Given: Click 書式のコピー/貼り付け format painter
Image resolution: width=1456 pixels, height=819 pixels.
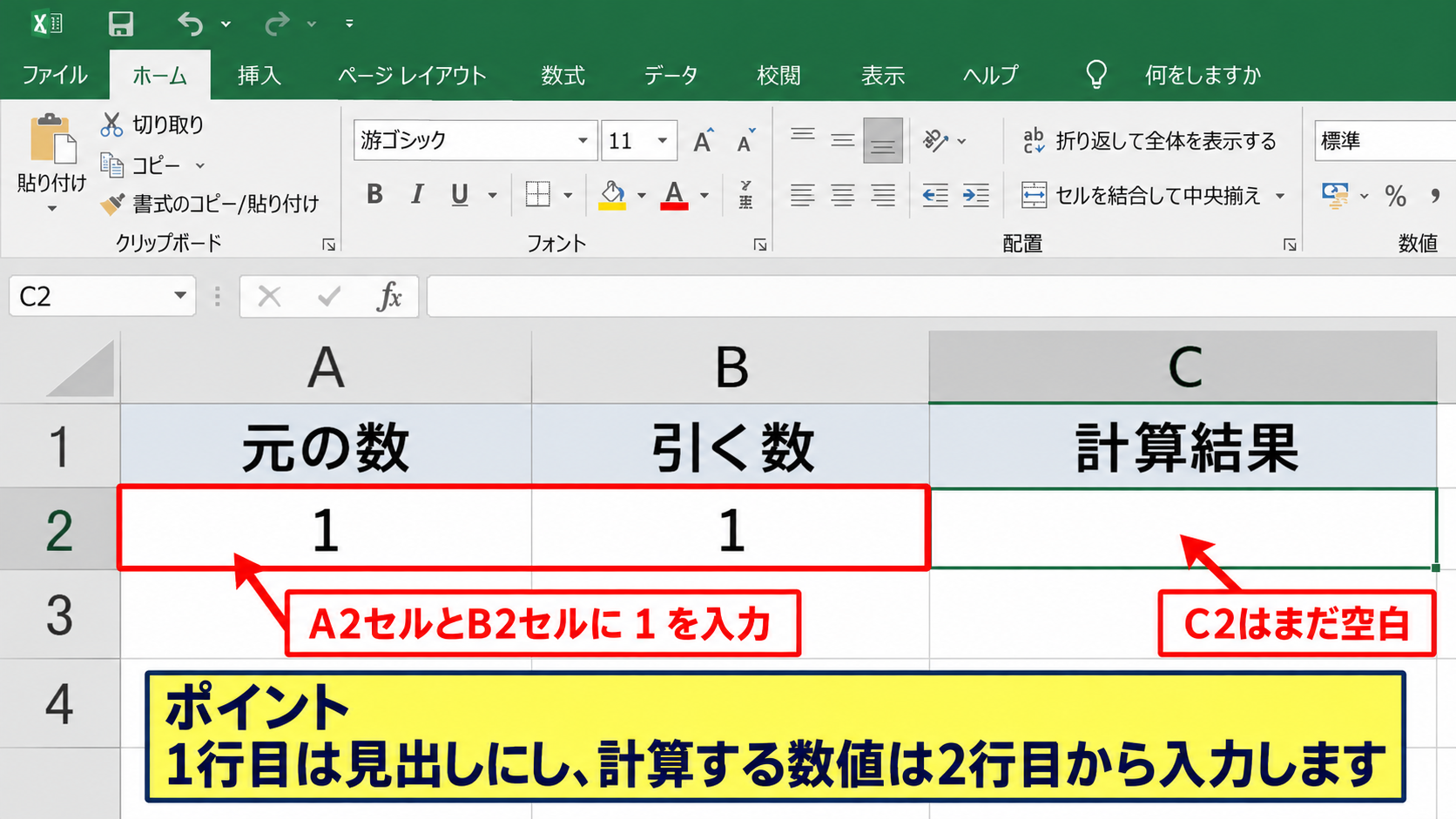Looking at the screenshot, I should 210,204.
